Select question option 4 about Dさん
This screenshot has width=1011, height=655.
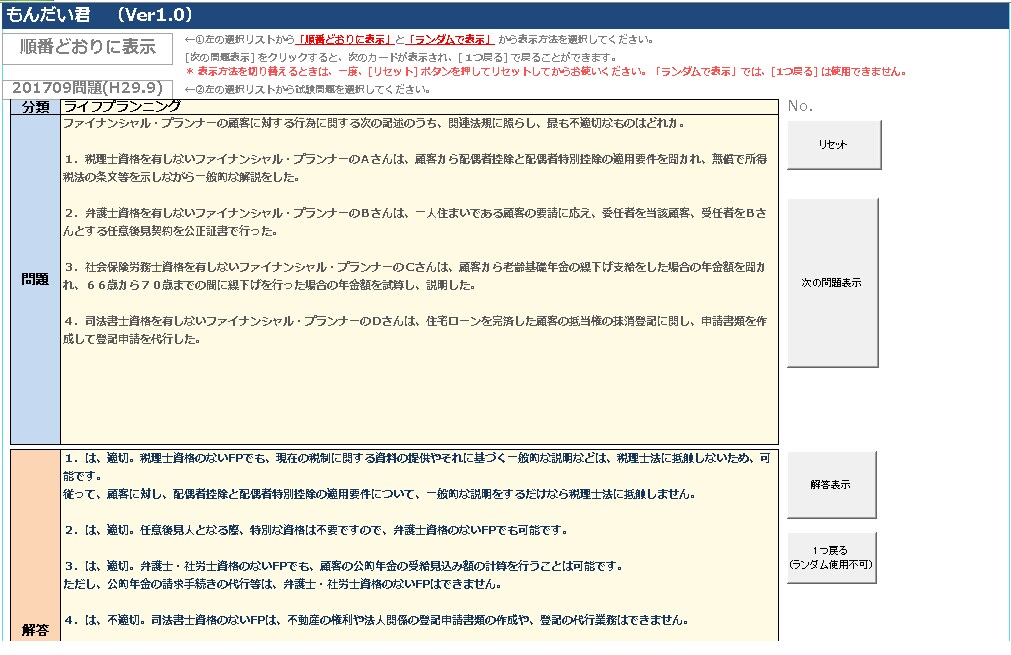[416, 331]
